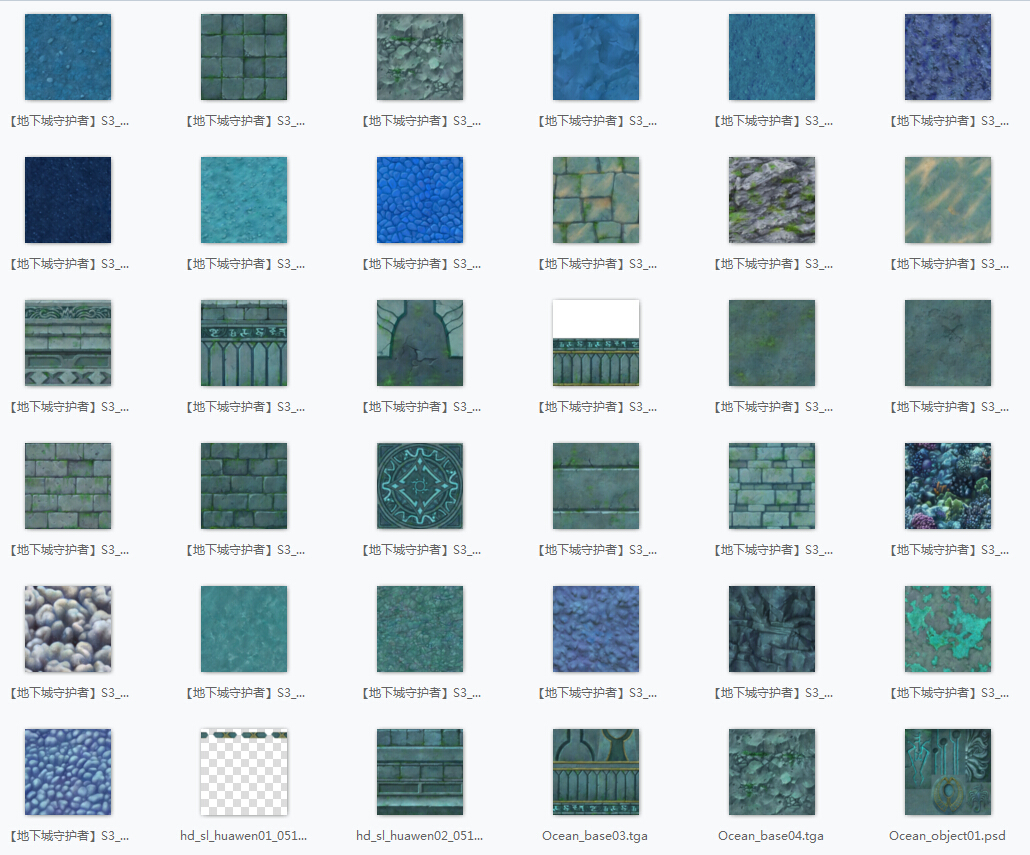Select the carved frieze with zigzag border thumbnail
The height and width of the screenshot is (855, 1030).
(x=68, y=343)
